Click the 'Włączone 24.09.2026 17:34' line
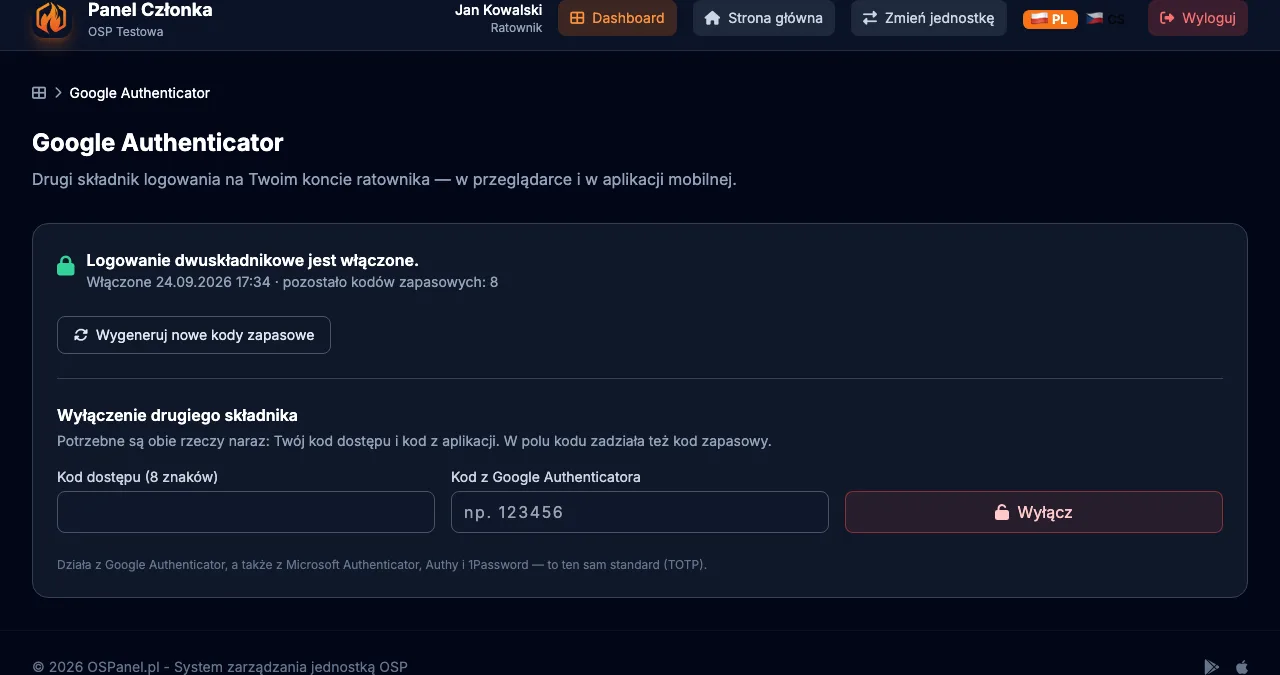The height and width of the screenshot is (675, 1280). (x=292, y=282)
